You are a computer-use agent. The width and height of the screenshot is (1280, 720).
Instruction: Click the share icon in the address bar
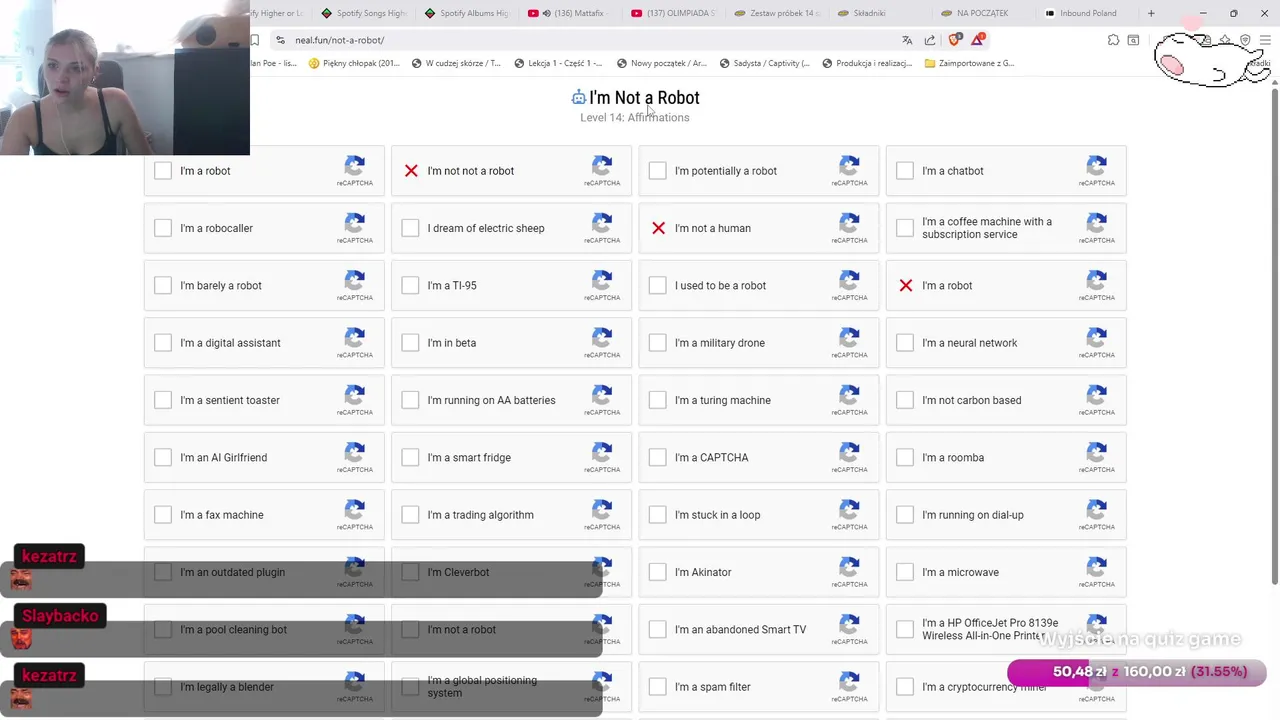930,40
